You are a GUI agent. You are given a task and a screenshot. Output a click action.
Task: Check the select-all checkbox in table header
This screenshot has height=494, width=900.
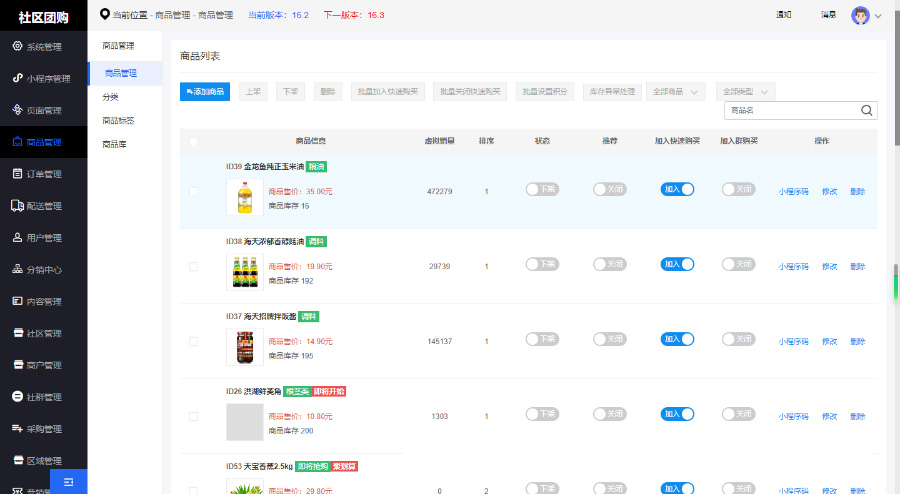click(x=193, y=142)
